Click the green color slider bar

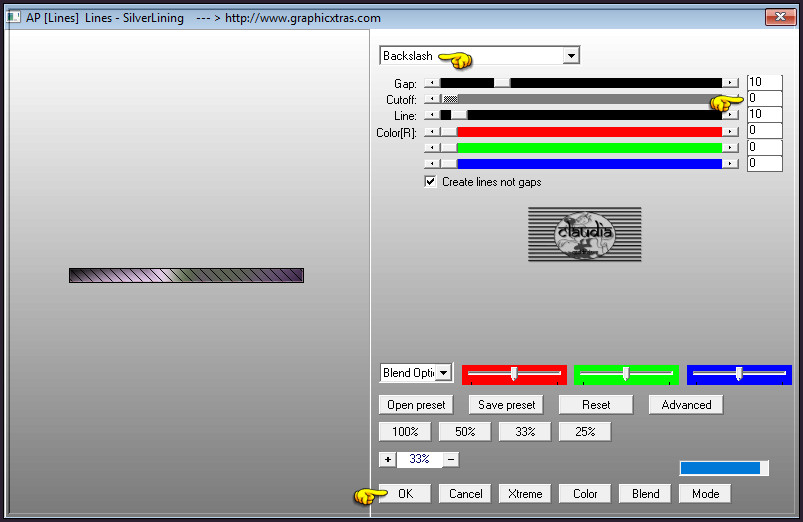tap(589, 148)
